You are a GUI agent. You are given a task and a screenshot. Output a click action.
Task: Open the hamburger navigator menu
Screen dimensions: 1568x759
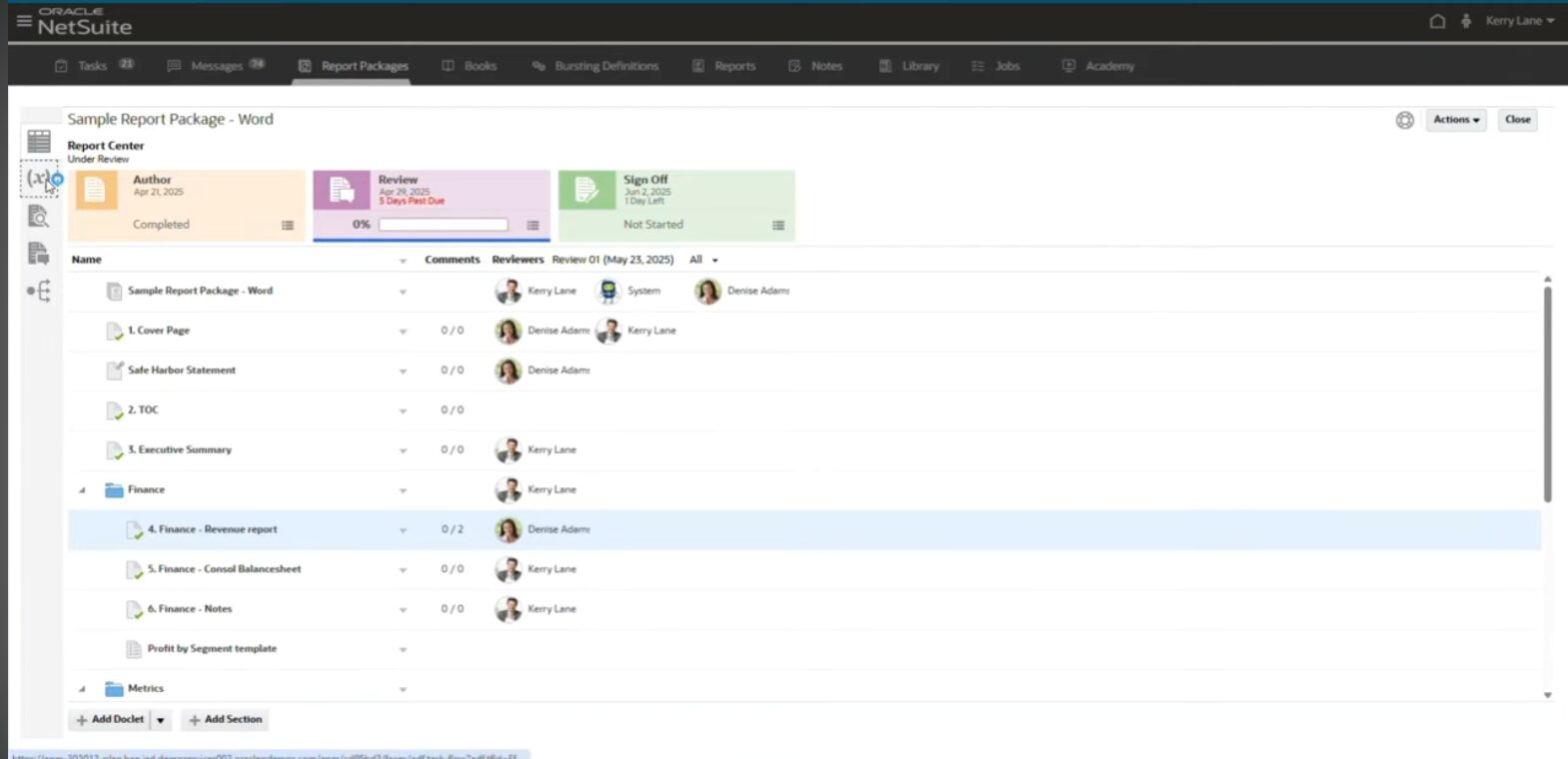(24, 20)
